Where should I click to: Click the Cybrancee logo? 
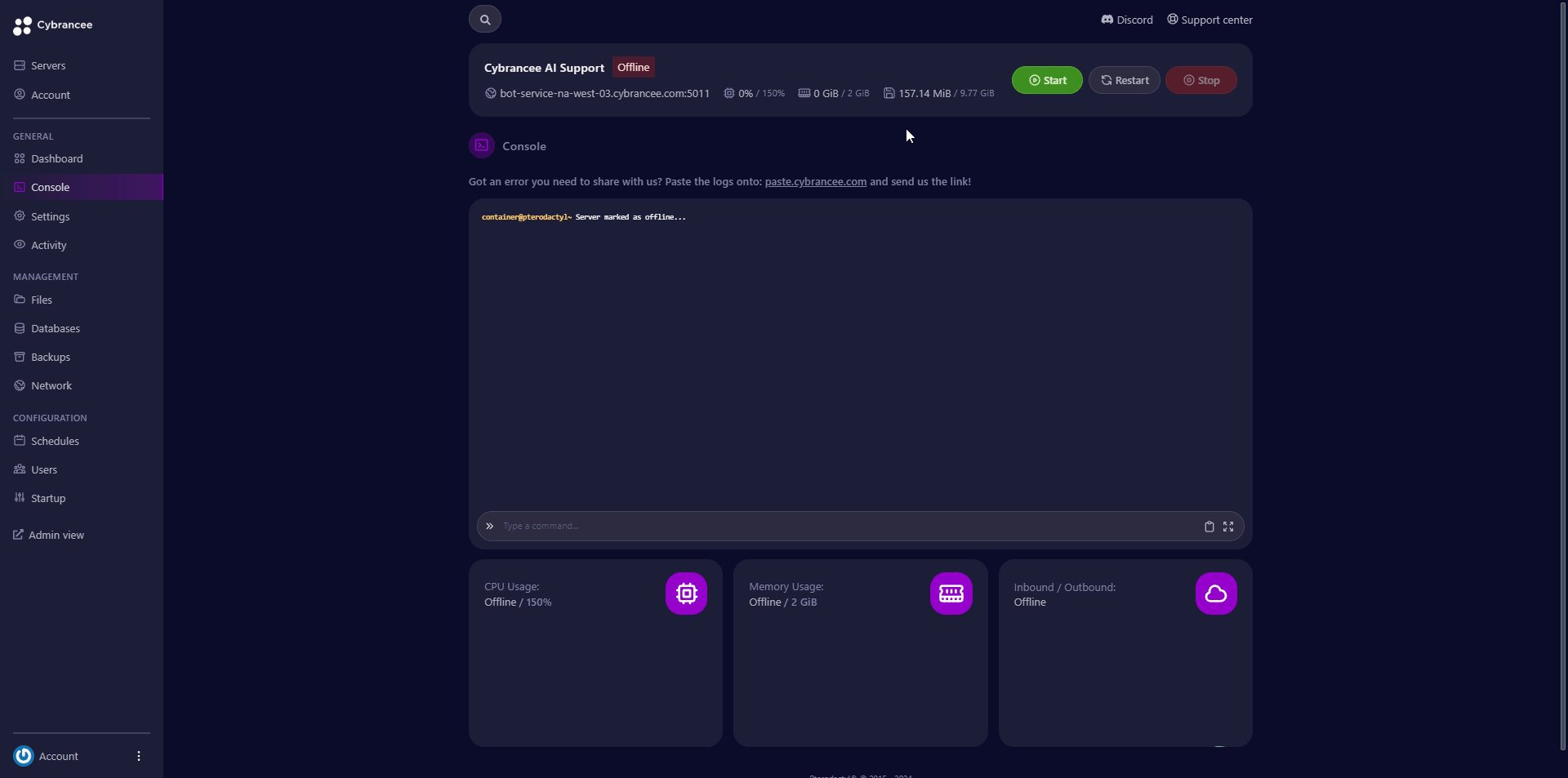coord(53,25)
